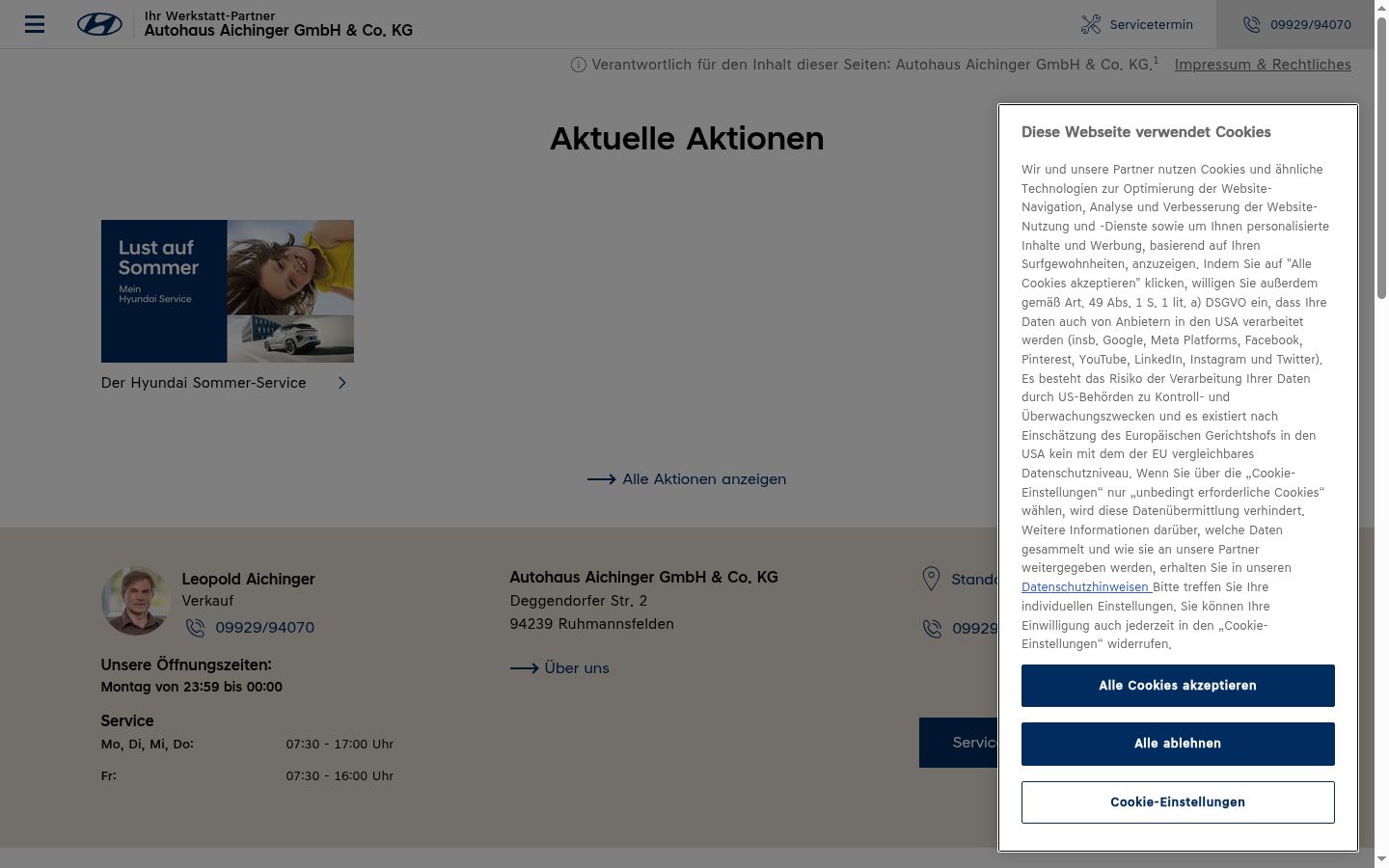Click the Diese Webseite verwendet Cookies heading
The width and height of the screenshot is (1389, 868).
coord(1146,132)
